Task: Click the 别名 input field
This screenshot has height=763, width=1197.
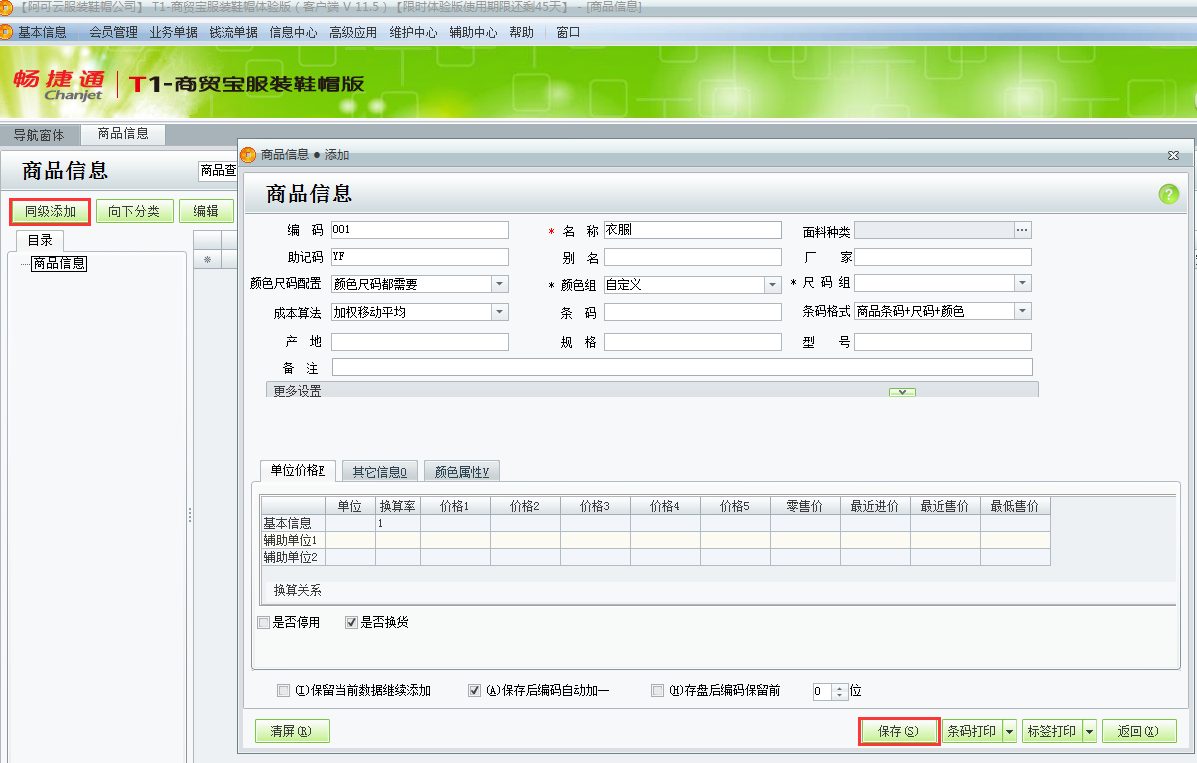Action: point(693,257)
